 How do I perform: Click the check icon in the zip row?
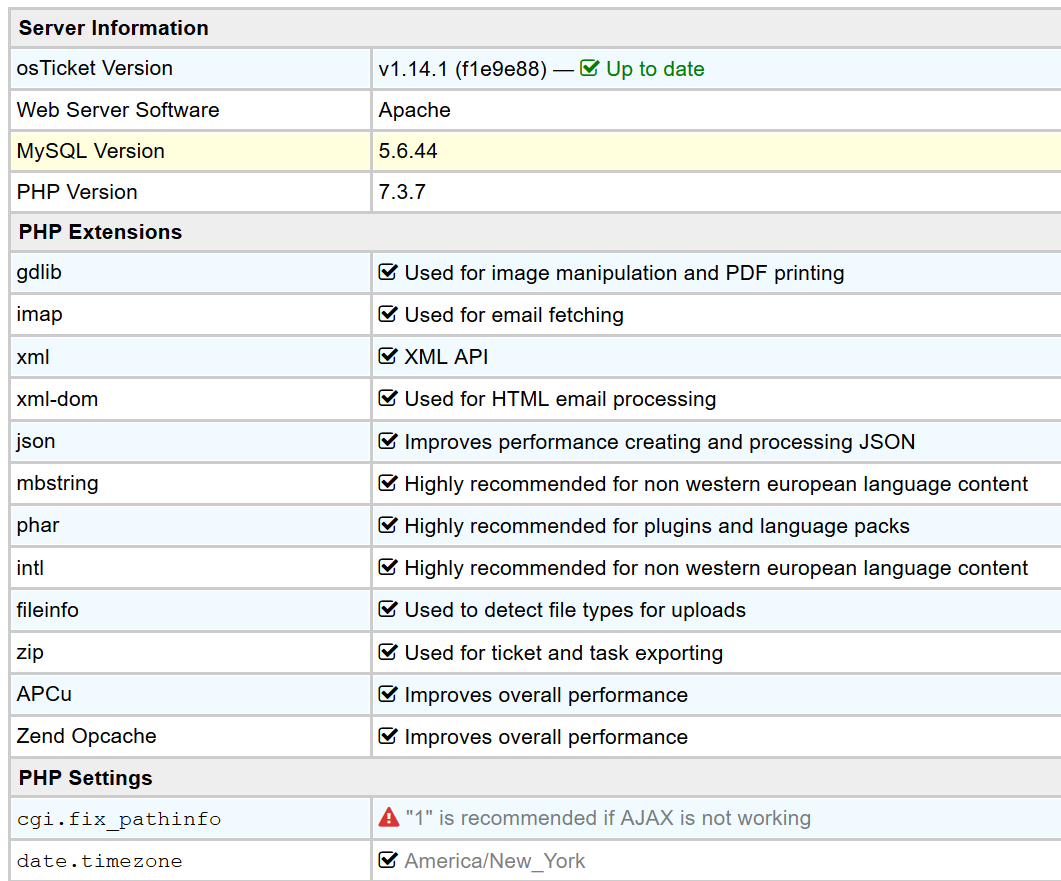pos(388,652)
